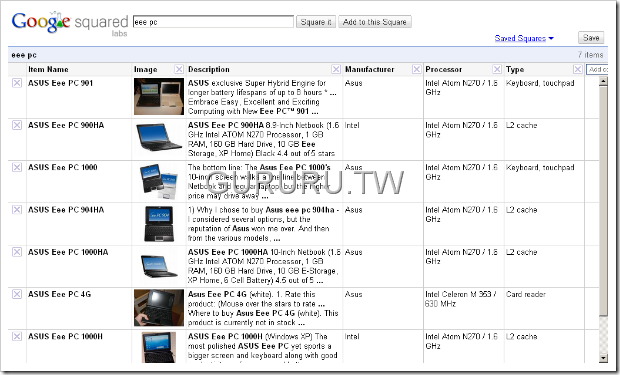Select item name ASUS Eee PC 901
620x375 pixels.
coord(60,83)
